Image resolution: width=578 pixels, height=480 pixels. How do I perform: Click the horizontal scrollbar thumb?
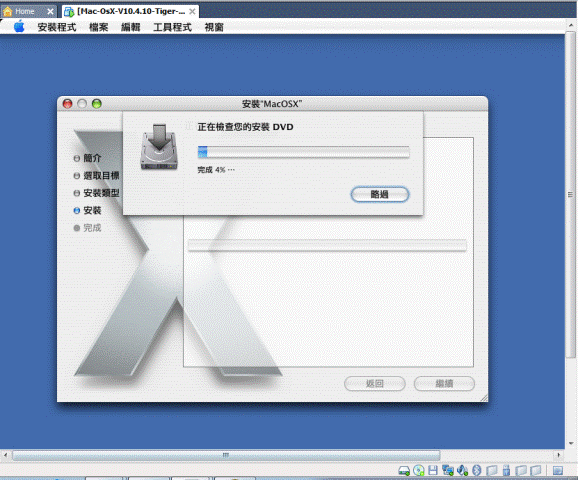point(226,455)
